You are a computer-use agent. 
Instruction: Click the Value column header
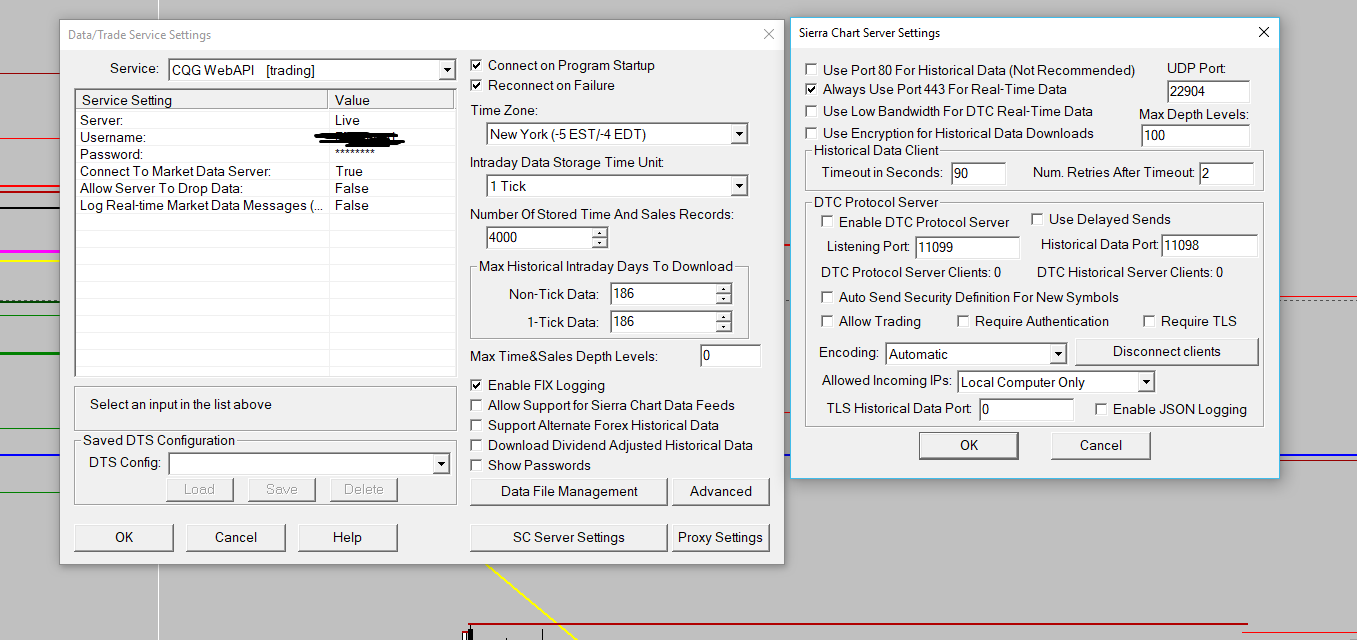point(391,100)
